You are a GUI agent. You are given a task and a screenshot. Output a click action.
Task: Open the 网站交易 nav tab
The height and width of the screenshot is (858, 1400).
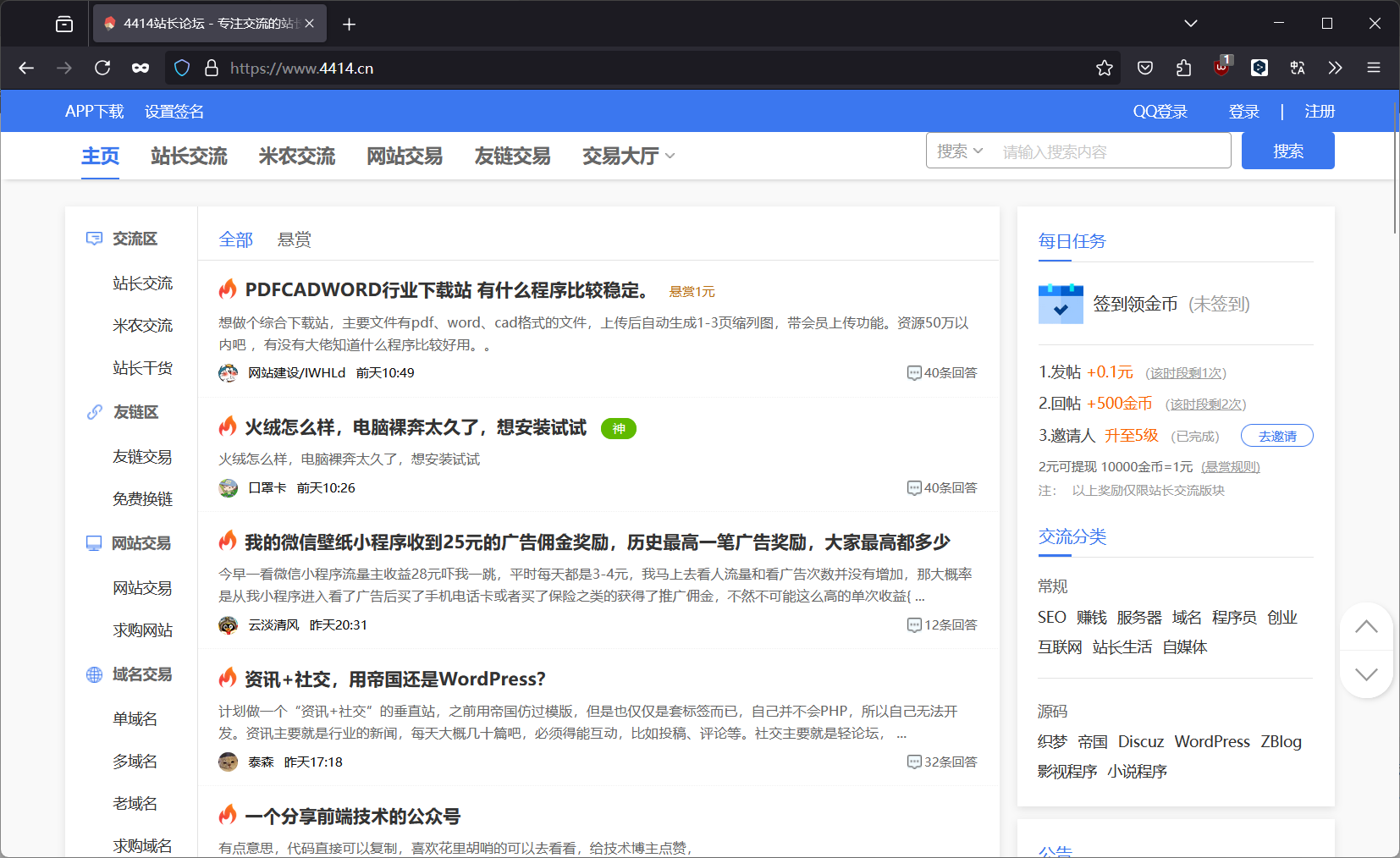[x=405, y=156]
